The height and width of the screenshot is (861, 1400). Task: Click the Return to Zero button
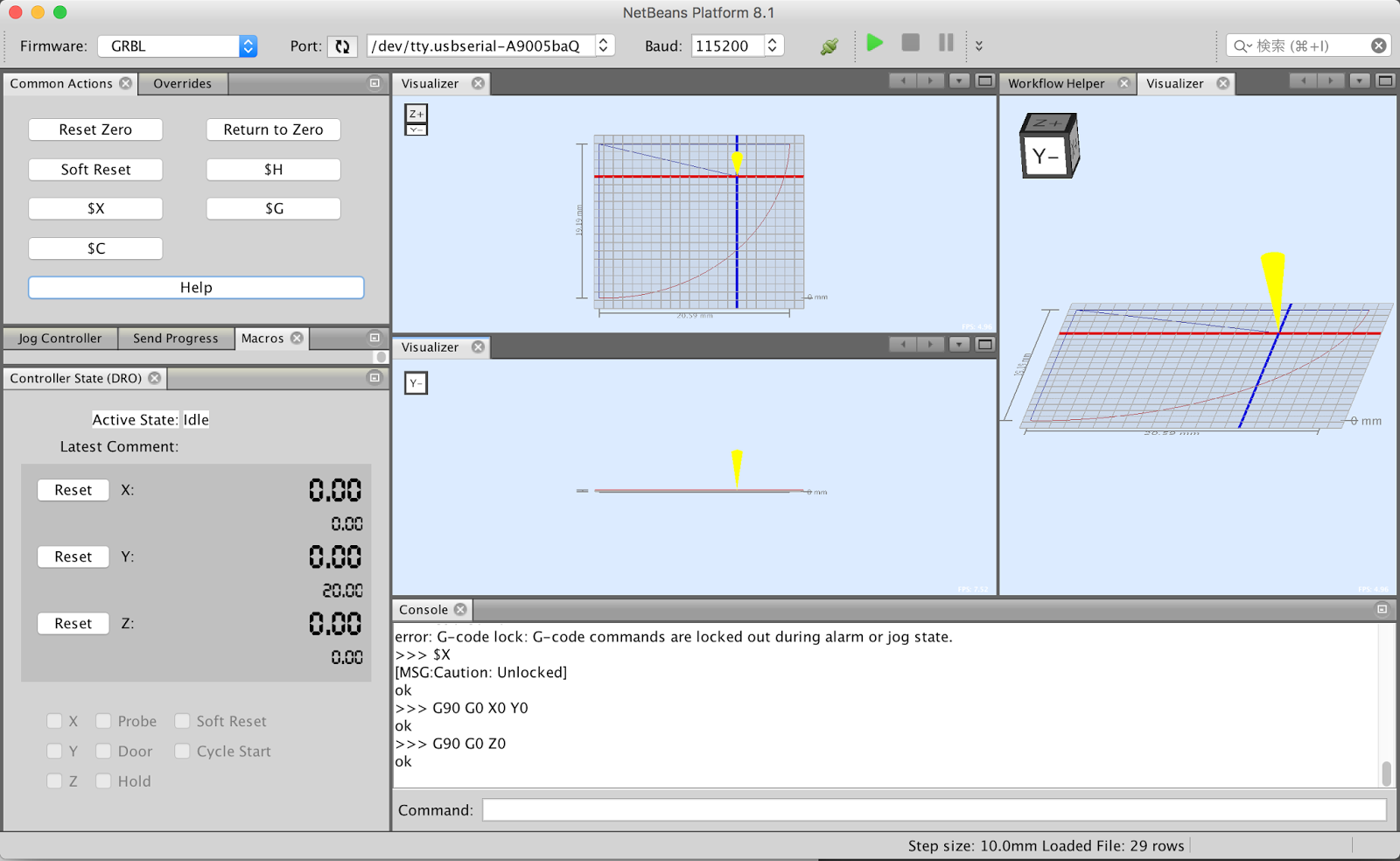pyautogui.click(x=273, y=129)
